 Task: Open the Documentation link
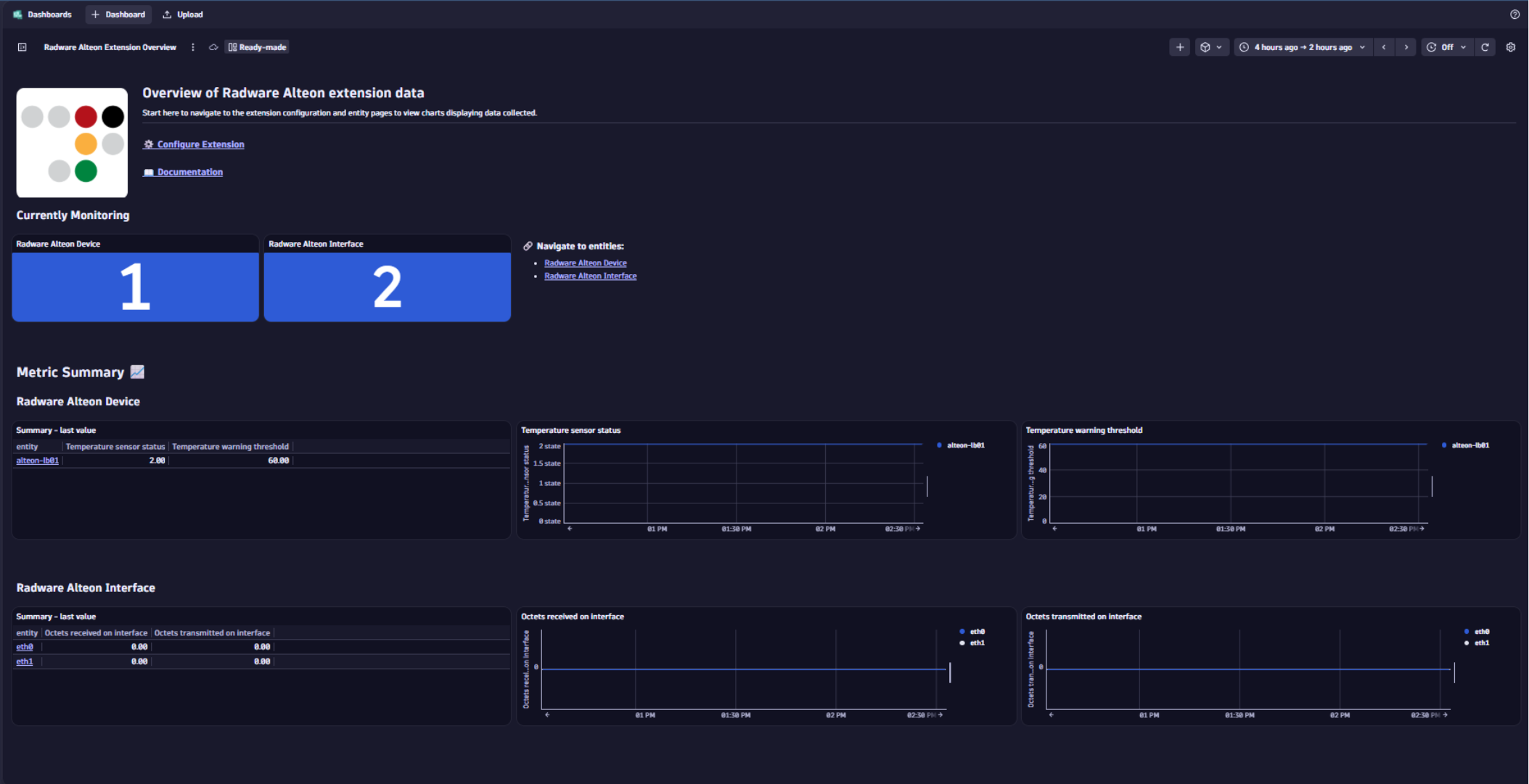(x=189, y=171)
